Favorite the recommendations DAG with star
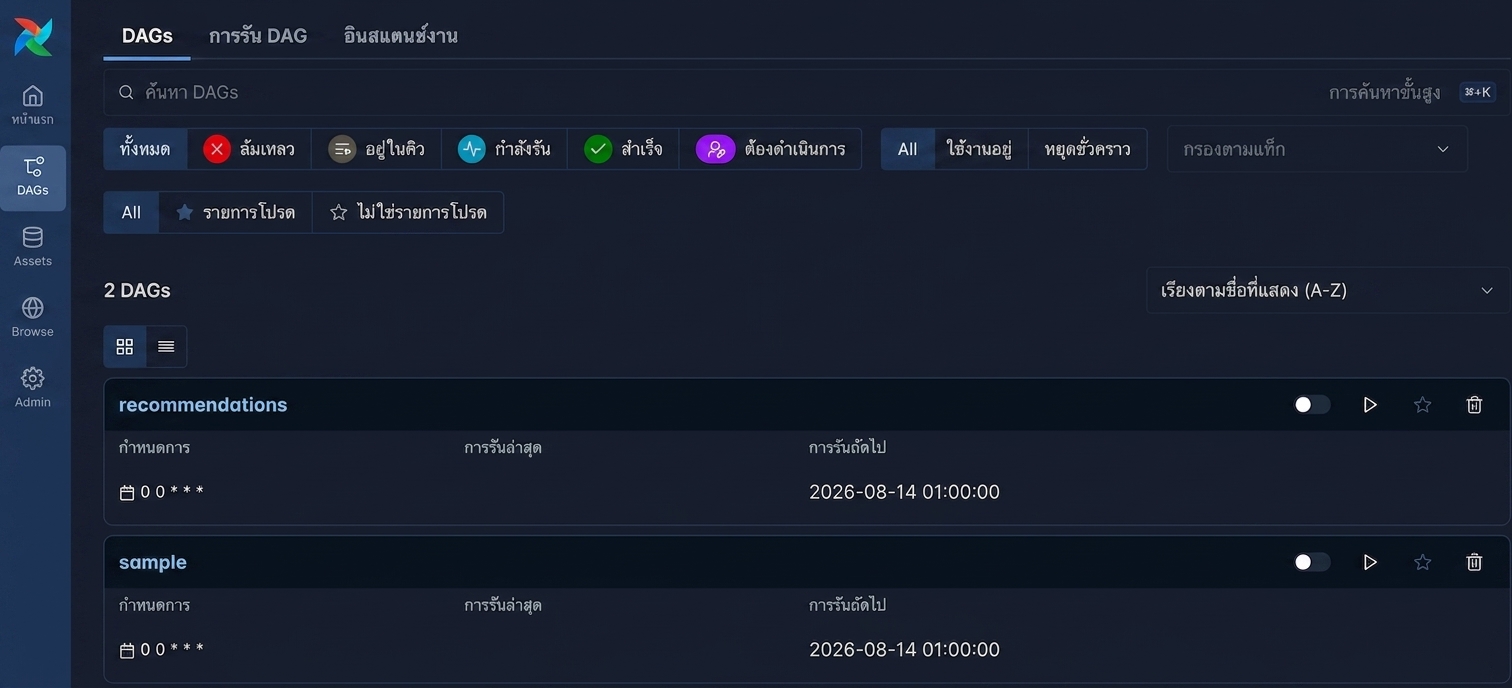This screenshot has height=688, width=1512. [1422, 404]
